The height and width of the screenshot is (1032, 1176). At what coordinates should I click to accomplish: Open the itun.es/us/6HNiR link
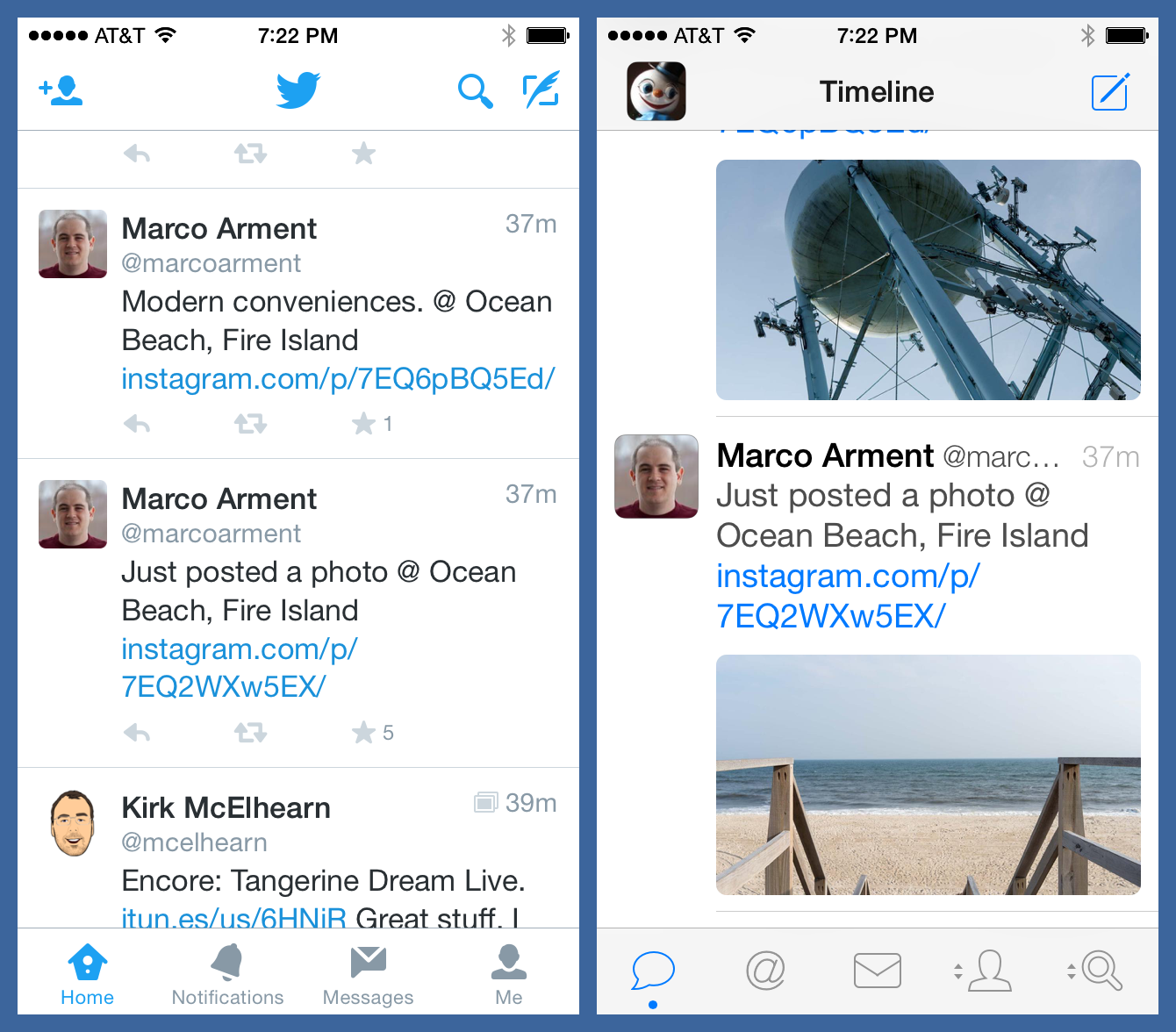click(233, 917)
